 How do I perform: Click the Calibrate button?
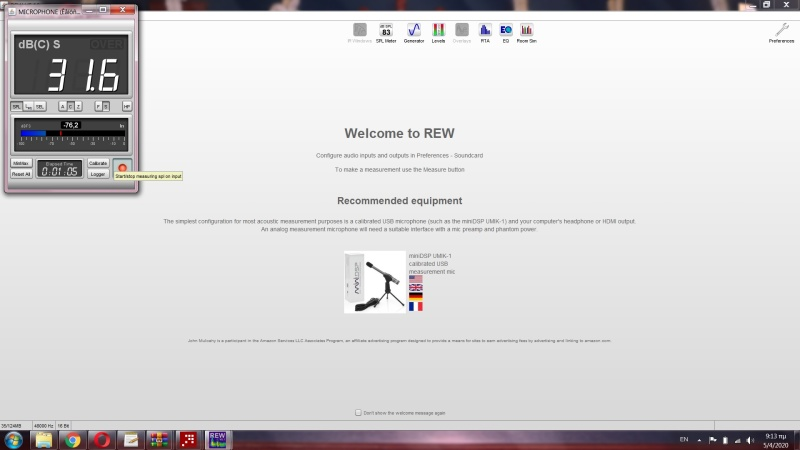[x=98, y=162]
